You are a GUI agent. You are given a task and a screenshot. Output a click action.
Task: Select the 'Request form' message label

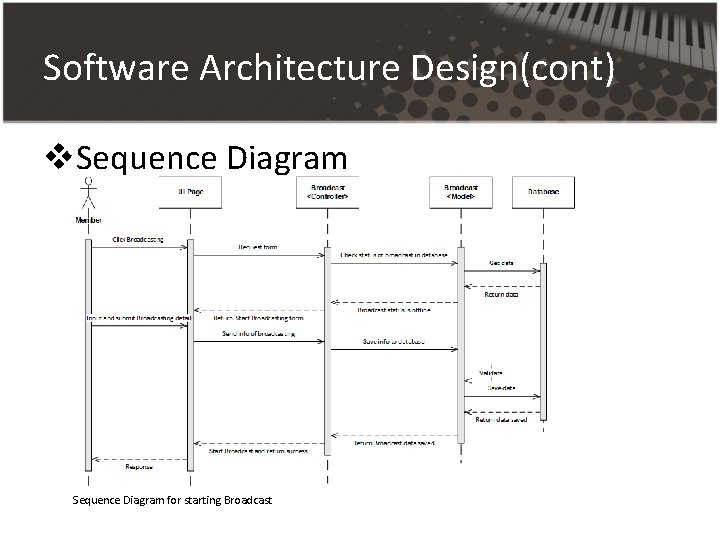coord(258,247)
